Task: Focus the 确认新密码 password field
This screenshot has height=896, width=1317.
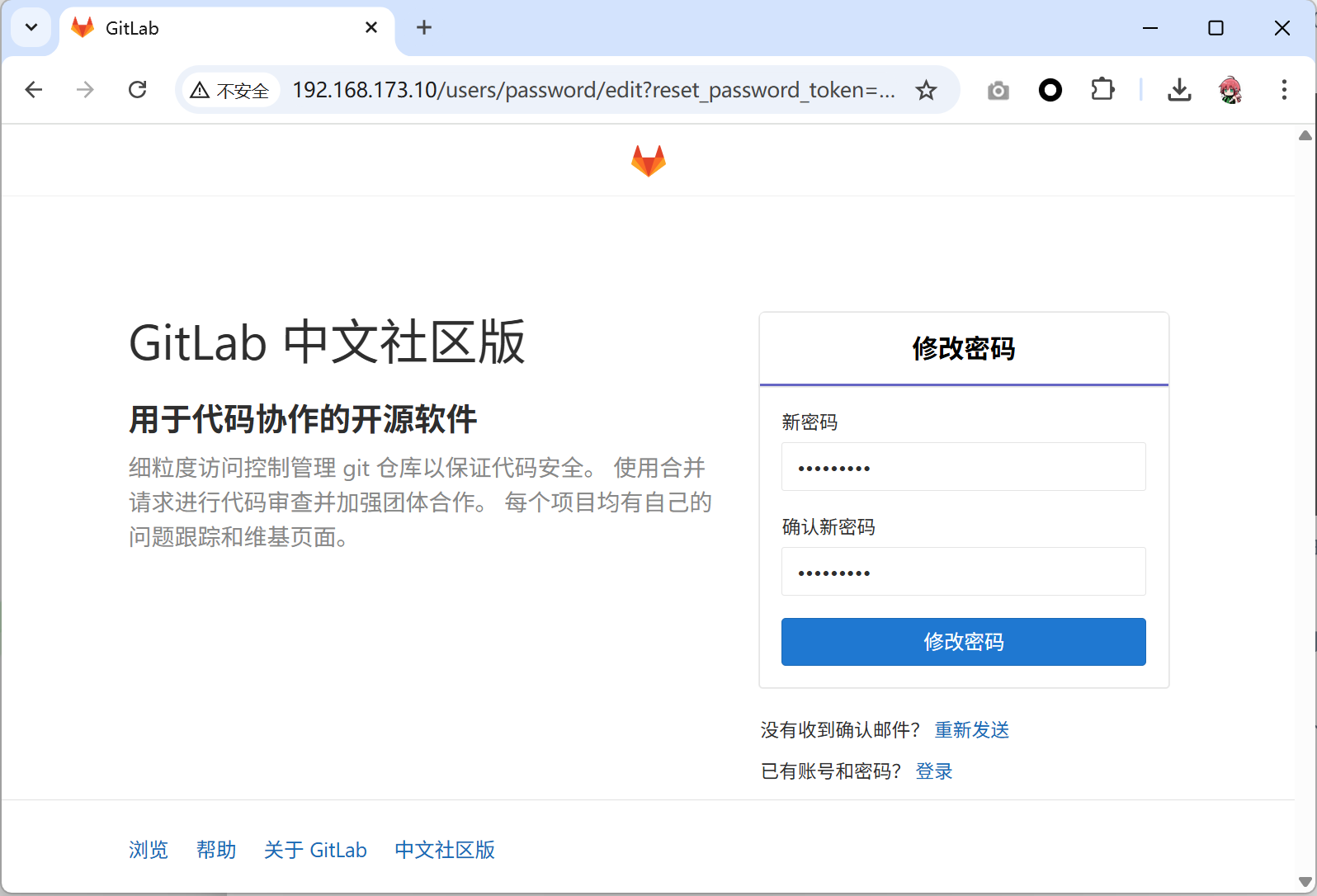Action: (x=963, y=572)
